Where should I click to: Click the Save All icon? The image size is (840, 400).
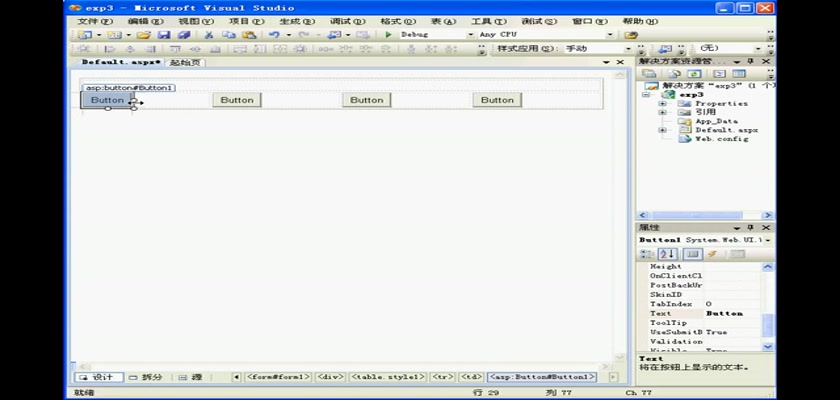point(184,34)
